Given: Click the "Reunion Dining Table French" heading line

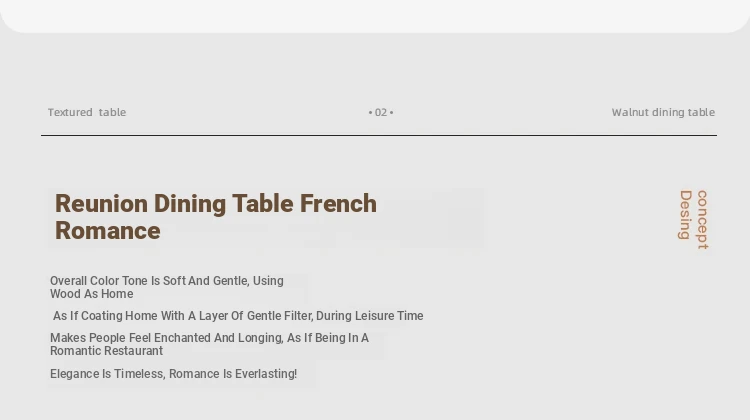Looking at the screenshot, I should 216,204.
